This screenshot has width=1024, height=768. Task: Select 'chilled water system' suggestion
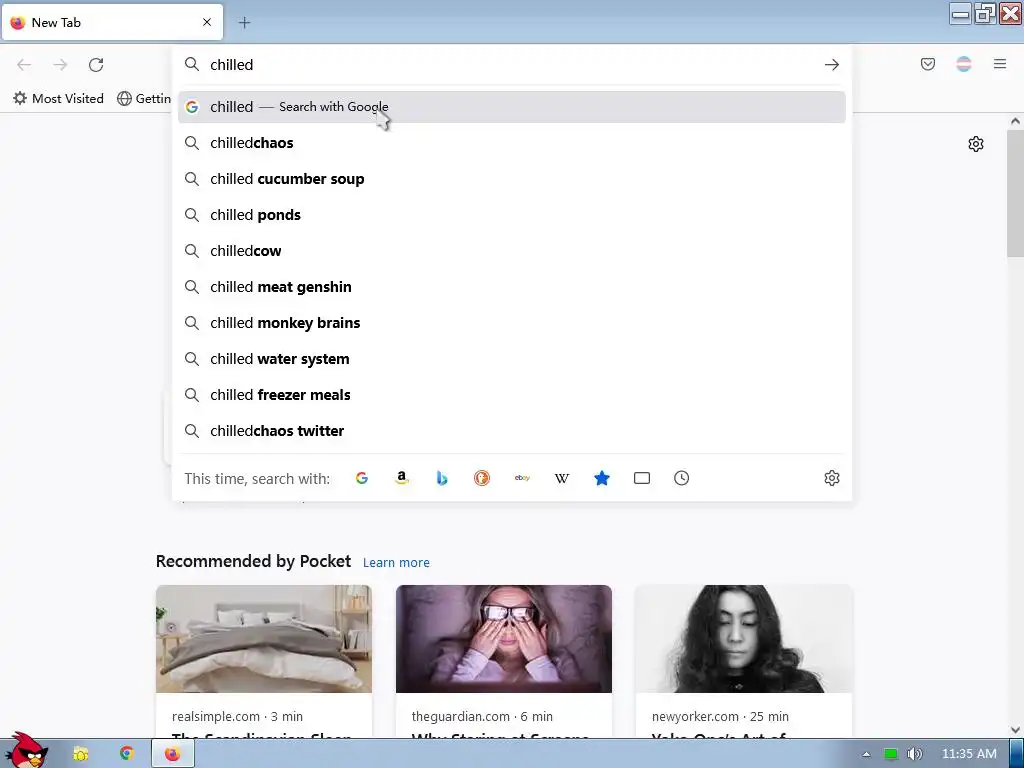(511, 359)
